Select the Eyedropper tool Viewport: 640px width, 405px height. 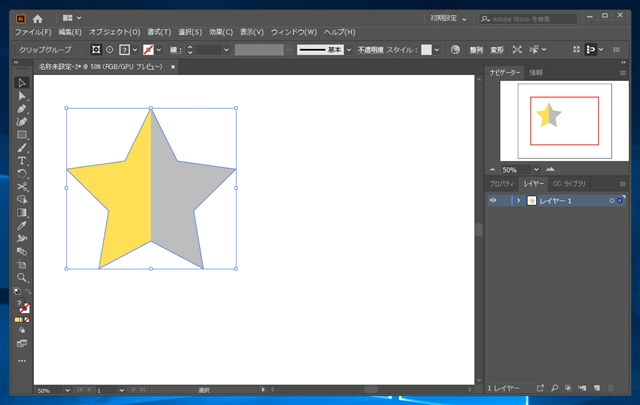[22, 225]
